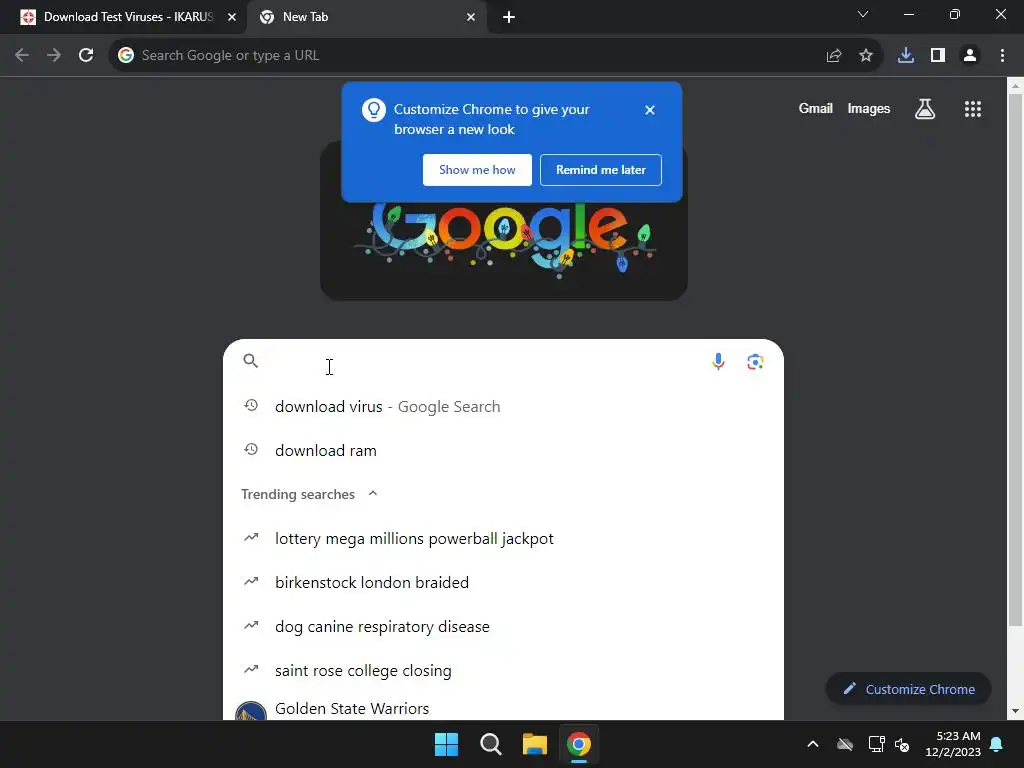
Task: Open the Gmail link
Action: [x=816, y=108]
